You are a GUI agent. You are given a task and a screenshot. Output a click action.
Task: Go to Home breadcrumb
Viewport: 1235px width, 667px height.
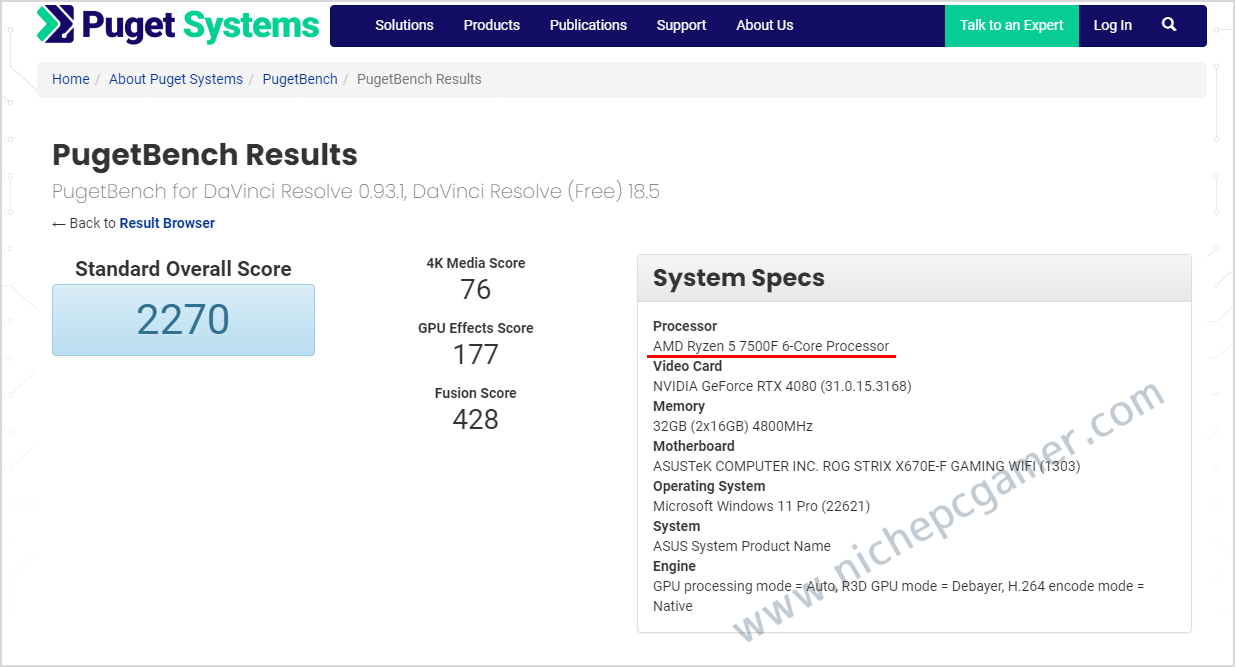pos(71,79)
